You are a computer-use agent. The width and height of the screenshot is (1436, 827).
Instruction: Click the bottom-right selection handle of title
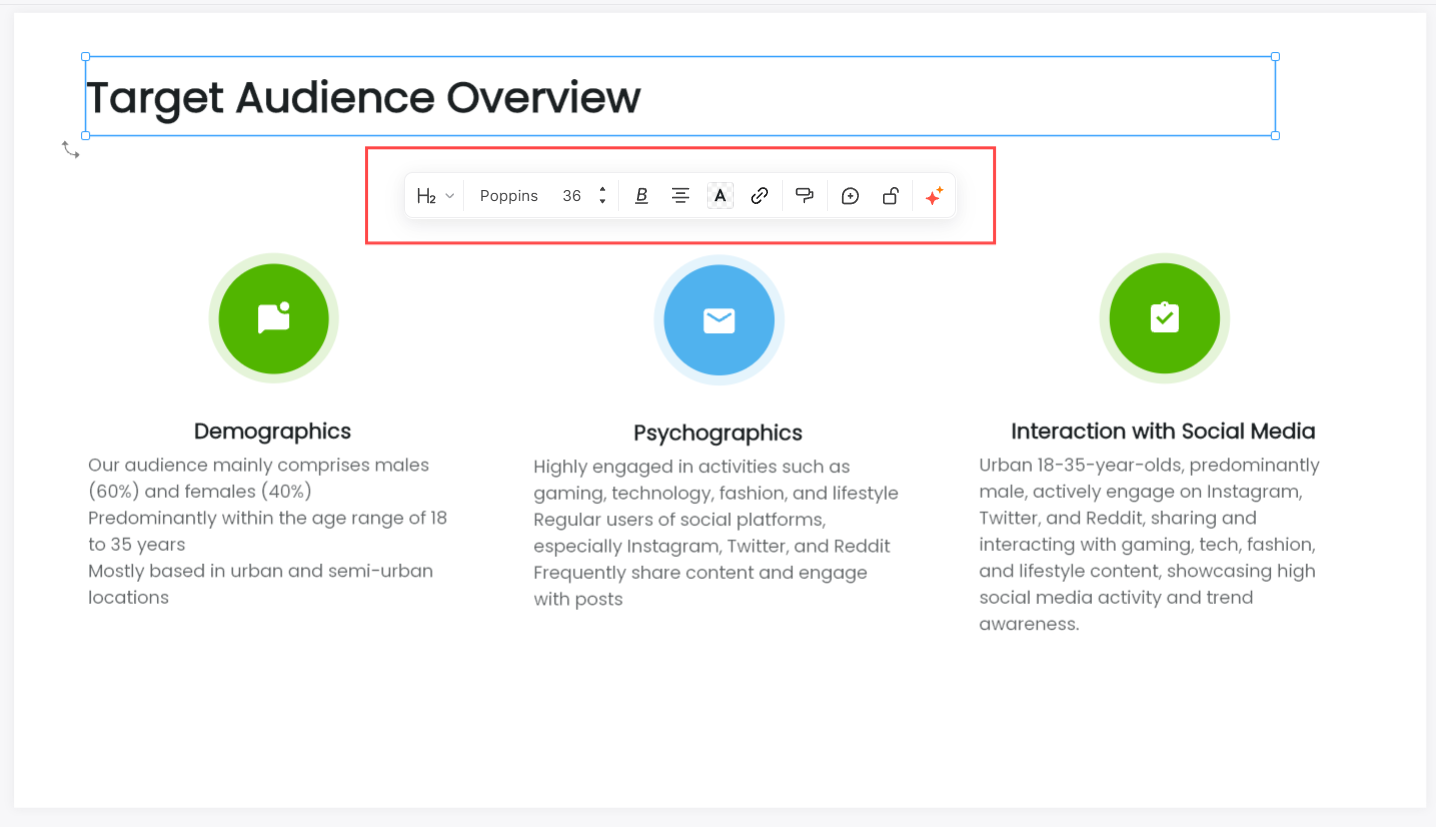1275,135
